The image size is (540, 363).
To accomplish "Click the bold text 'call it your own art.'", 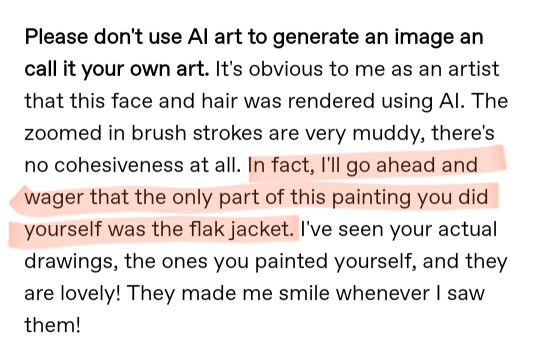I will pos(117,69).
